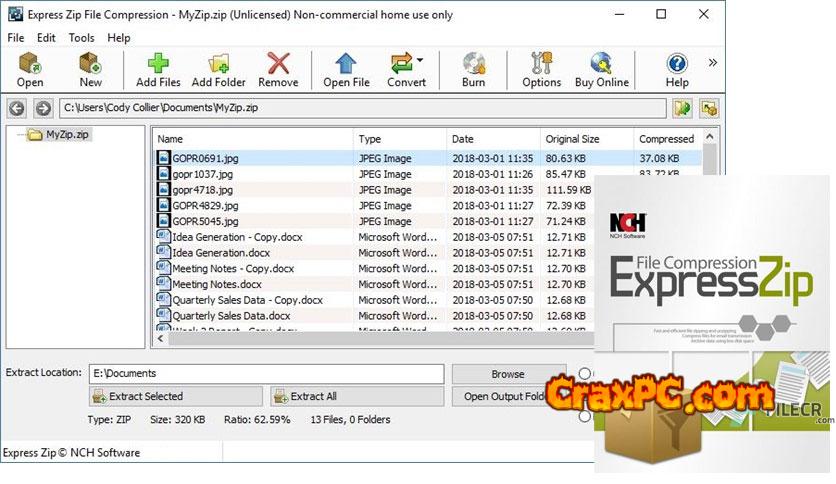Screen dimensions: 836x484
Task: Click the 37.08 KB compressed size cell
Action: point(660,158)
